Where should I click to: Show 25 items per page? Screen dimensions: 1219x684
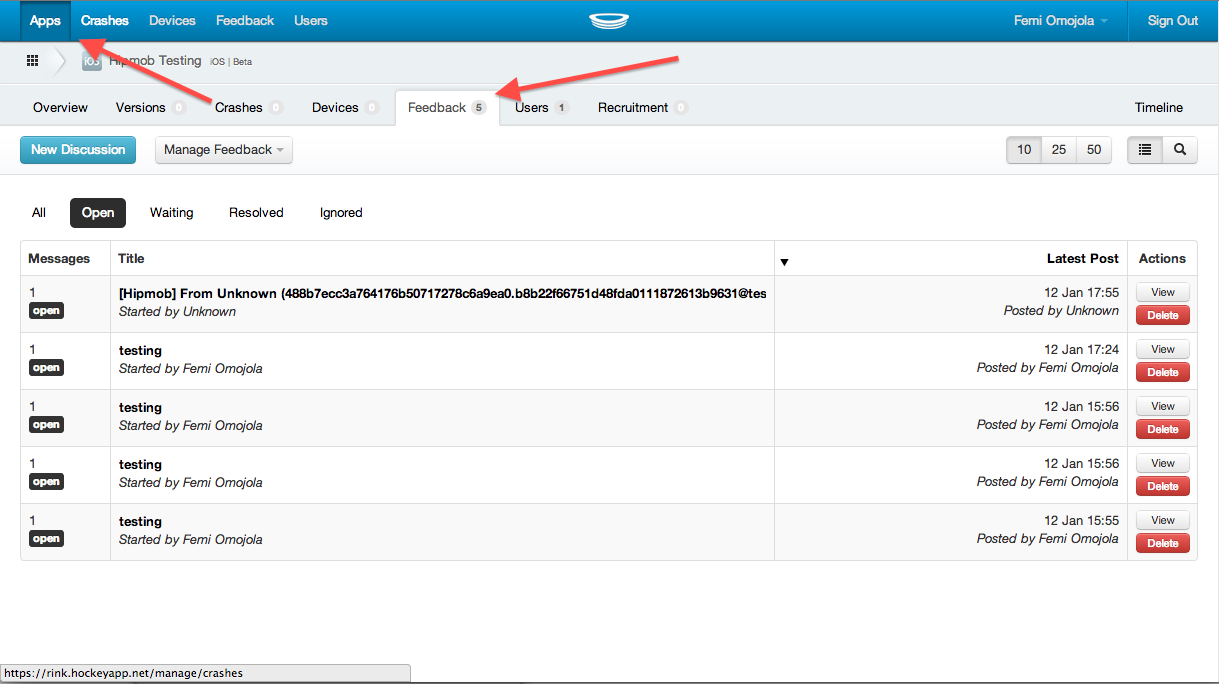pyautogui.click(x=1059, y=150)
